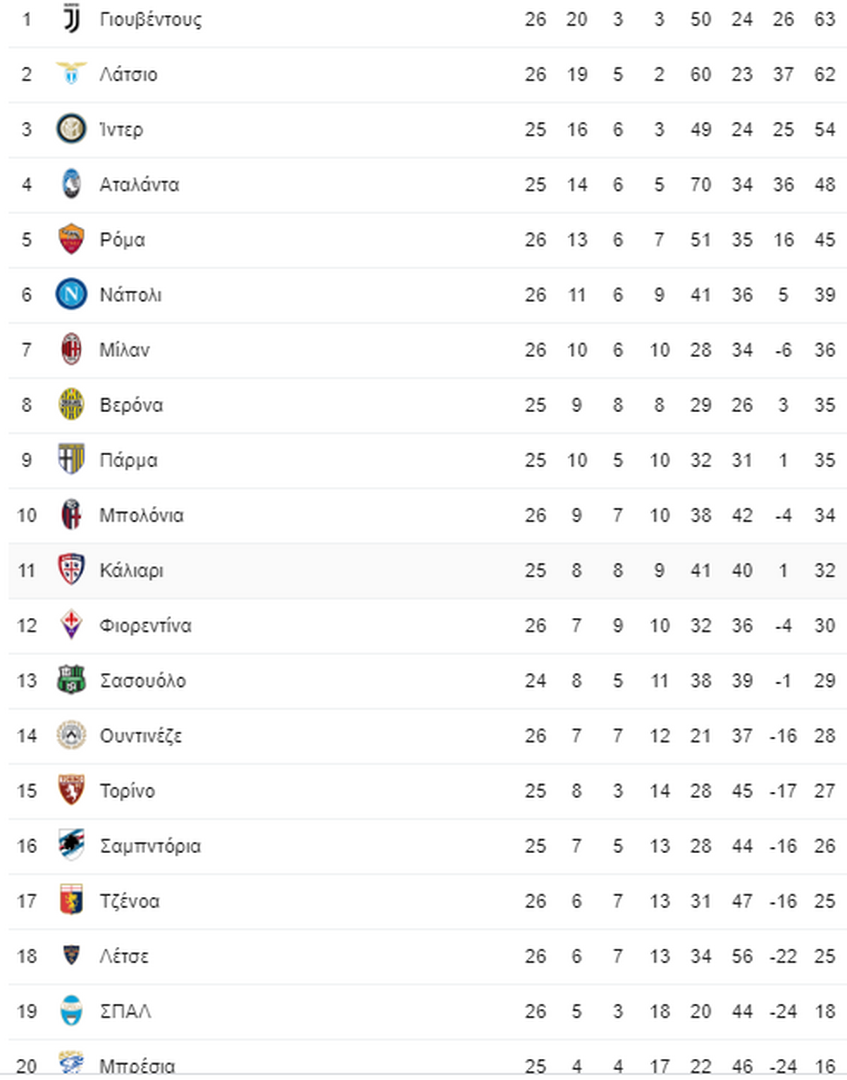
Task: Select the Τζένοα team name link
Action: pyautogui.click(x=129, y=902)
